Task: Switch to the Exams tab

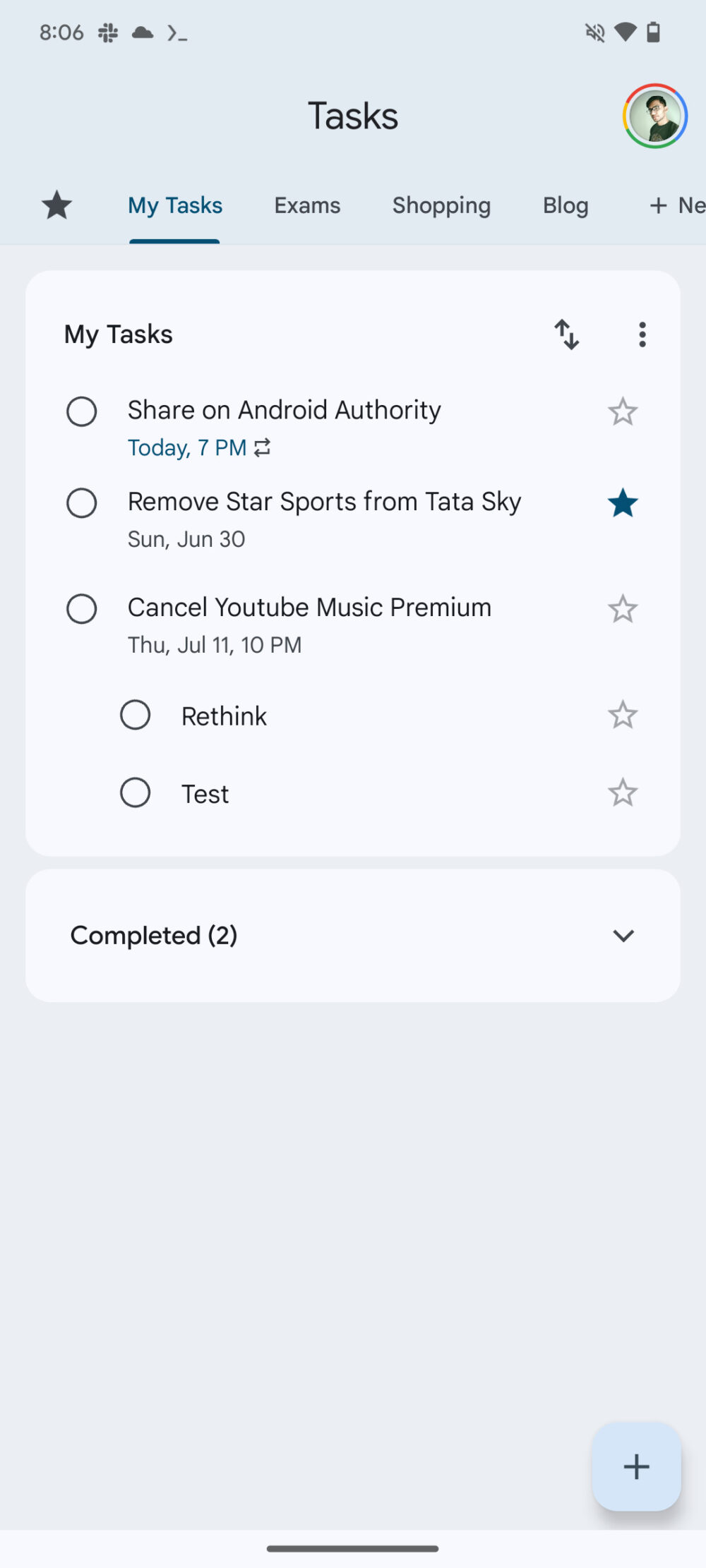Action: pos(307,205)
